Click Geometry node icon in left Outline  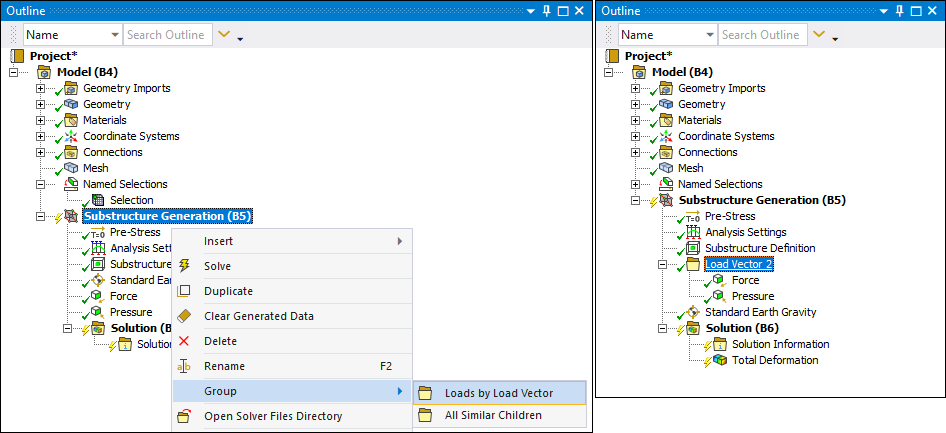tap(72, 104)
